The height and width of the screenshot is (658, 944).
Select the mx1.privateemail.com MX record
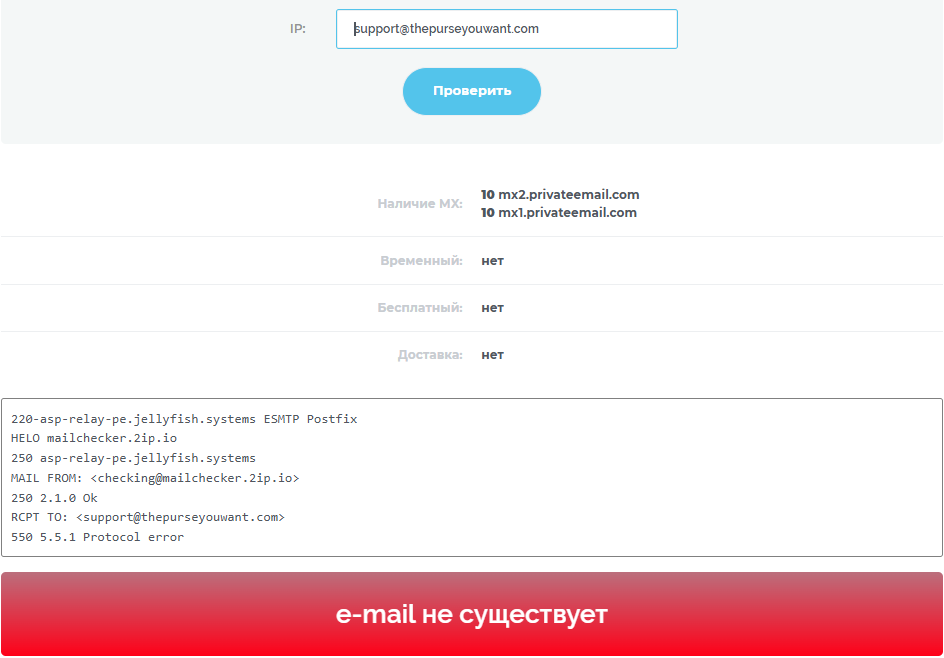tap(559, 213)
